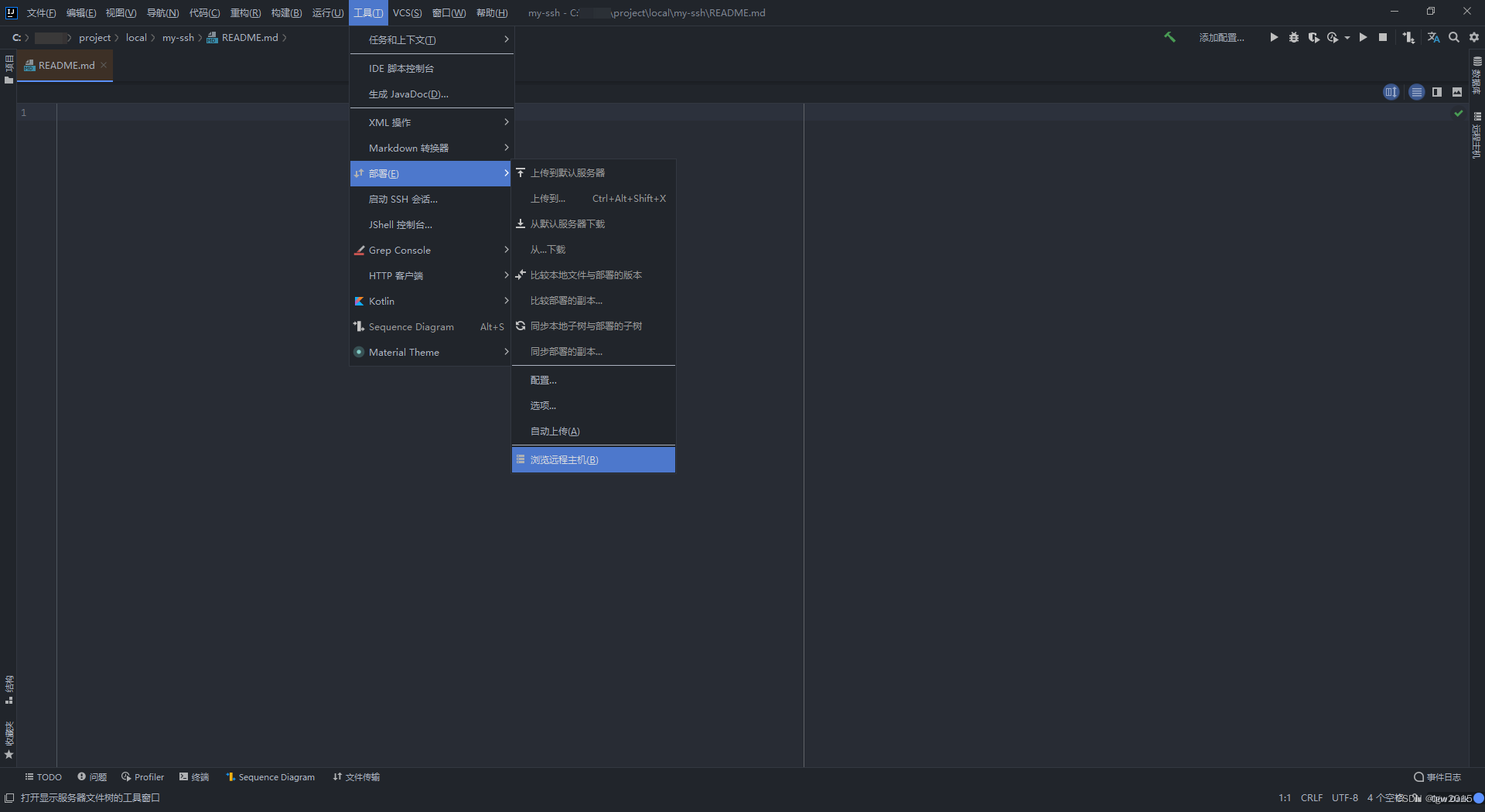
Task: Start the Debug session
Action: click(1293, 37)
